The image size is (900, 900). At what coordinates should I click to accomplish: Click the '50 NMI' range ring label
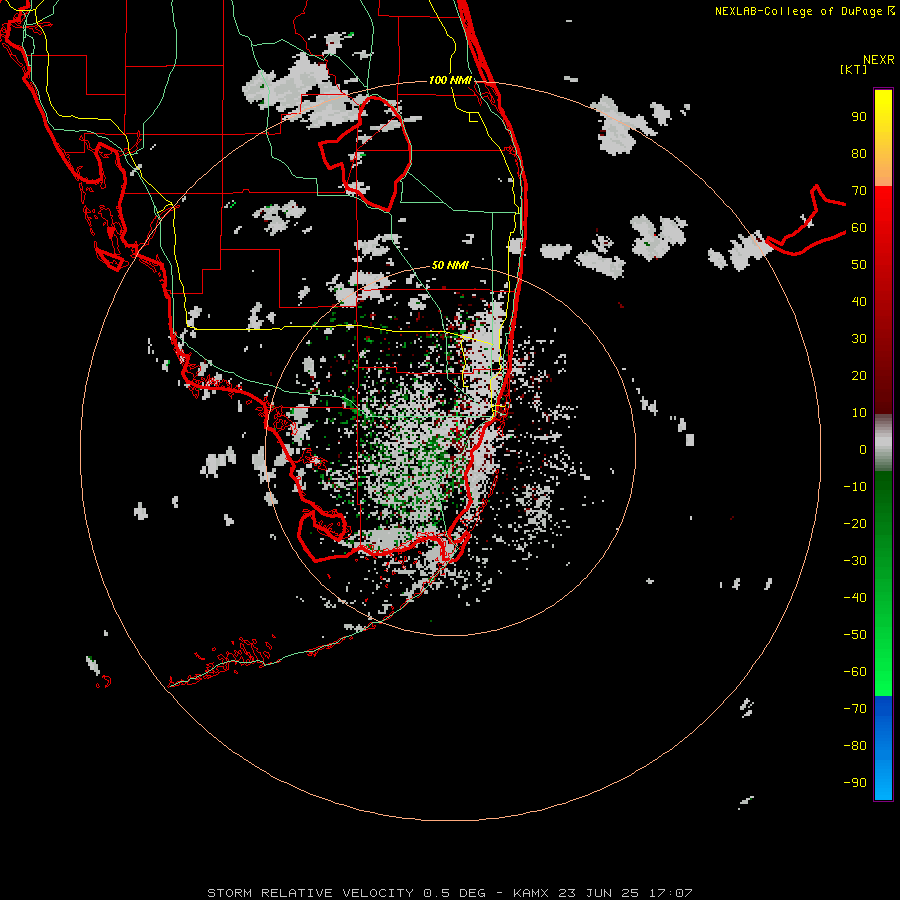pyautogui.click(x=449, y=265)
